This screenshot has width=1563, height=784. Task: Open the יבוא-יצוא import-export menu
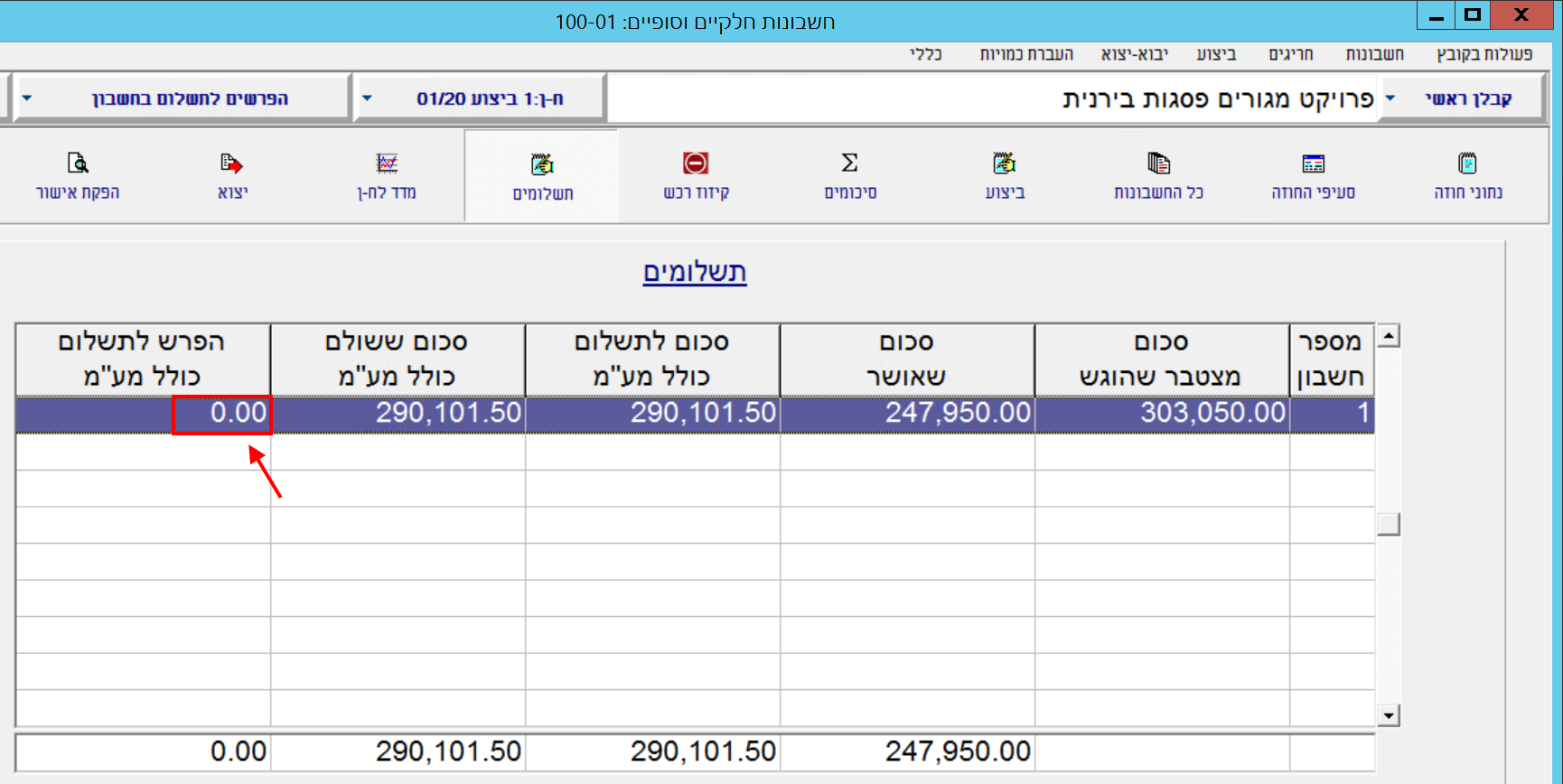point(1134,54)
